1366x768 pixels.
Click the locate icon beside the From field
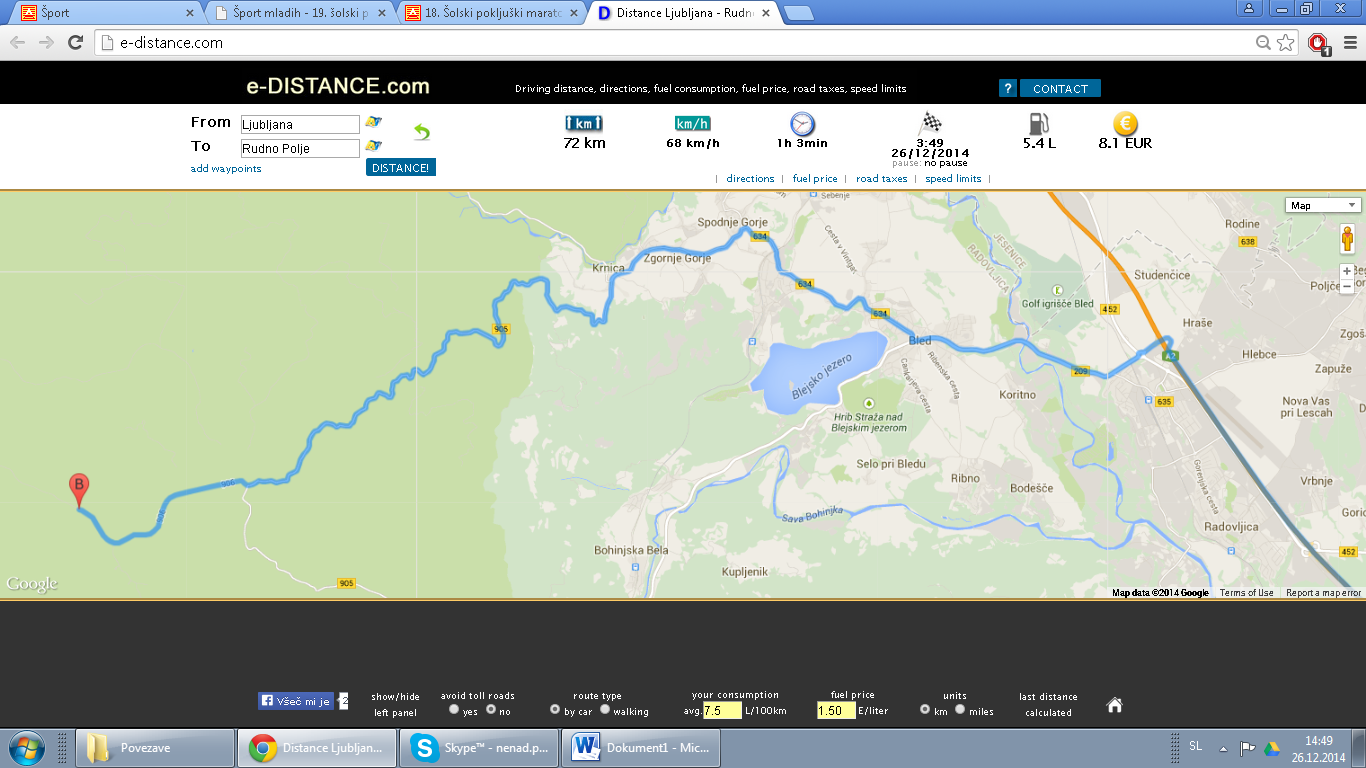click(373, 122)
